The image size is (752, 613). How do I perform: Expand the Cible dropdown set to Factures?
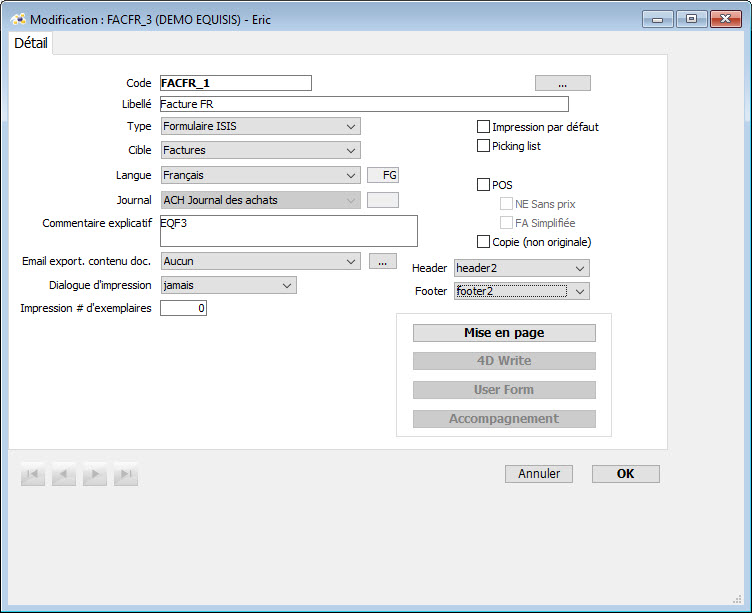(x=260, y=150)
